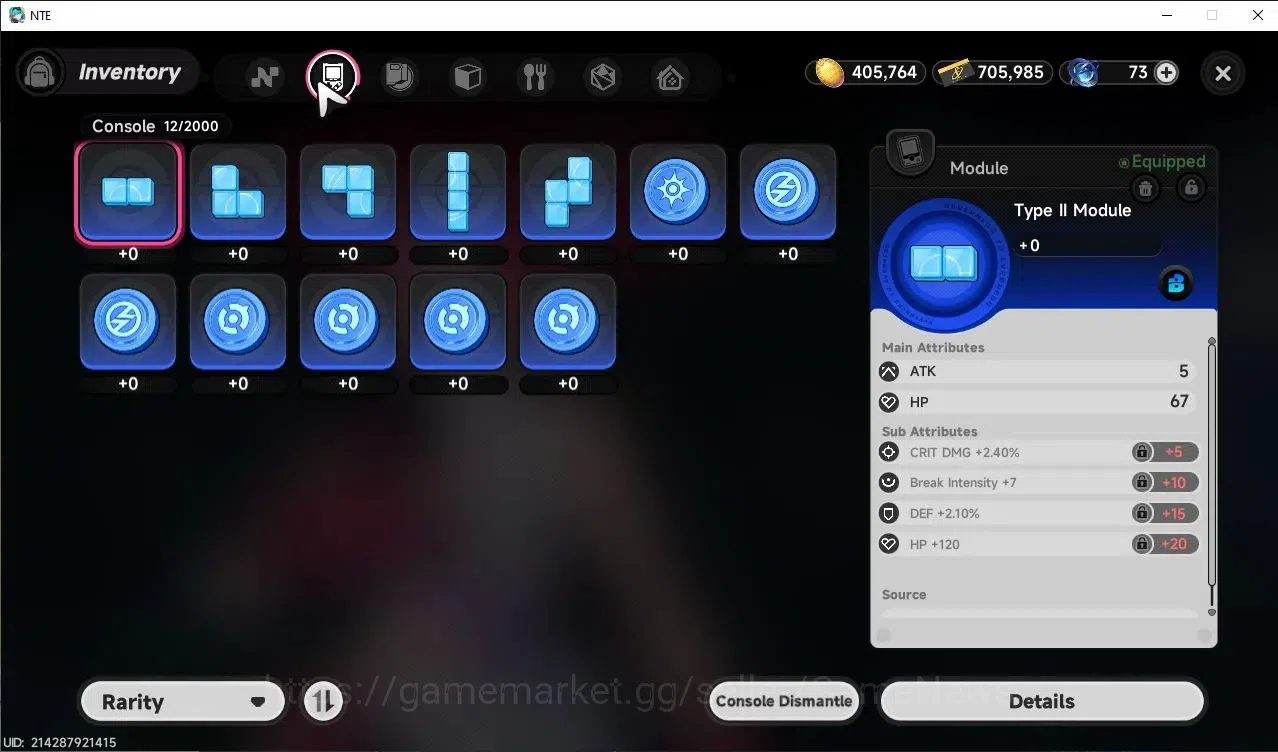The width and height of the screenshot is (1278, 752).
Task: Open the Rarity sort dropdown
Action: [182, 702]
